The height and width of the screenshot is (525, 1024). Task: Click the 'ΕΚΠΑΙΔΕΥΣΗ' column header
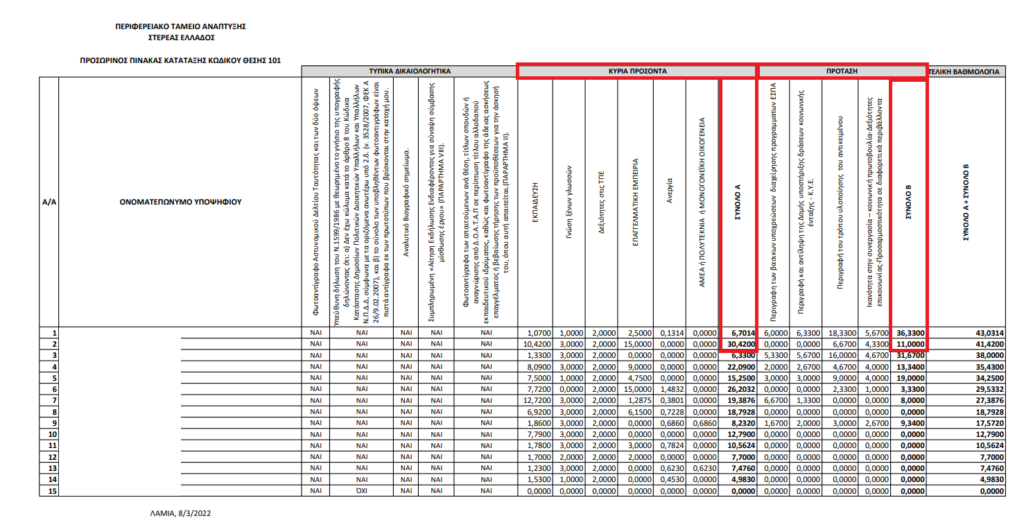click(x=535, y=202)
